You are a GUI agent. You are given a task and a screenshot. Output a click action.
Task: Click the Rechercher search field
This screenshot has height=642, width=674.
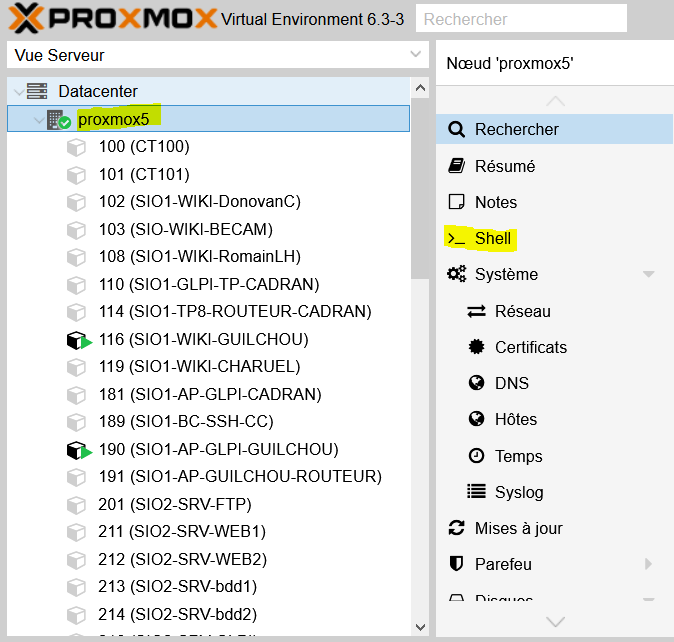click(x=520, y=19)
